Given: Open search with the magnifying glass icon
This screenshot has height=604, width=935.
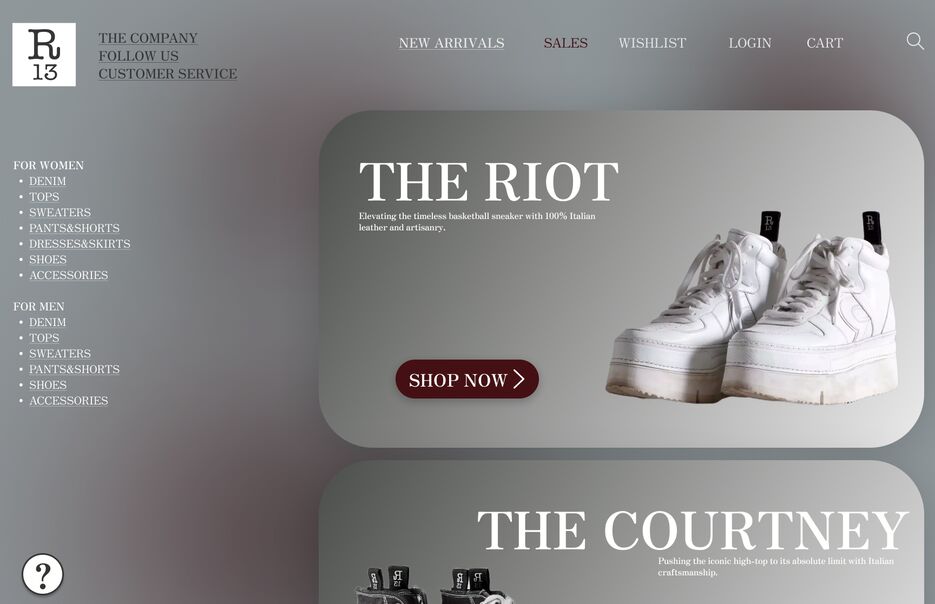Looking at the screenshot, I should (x=915, y=41).
